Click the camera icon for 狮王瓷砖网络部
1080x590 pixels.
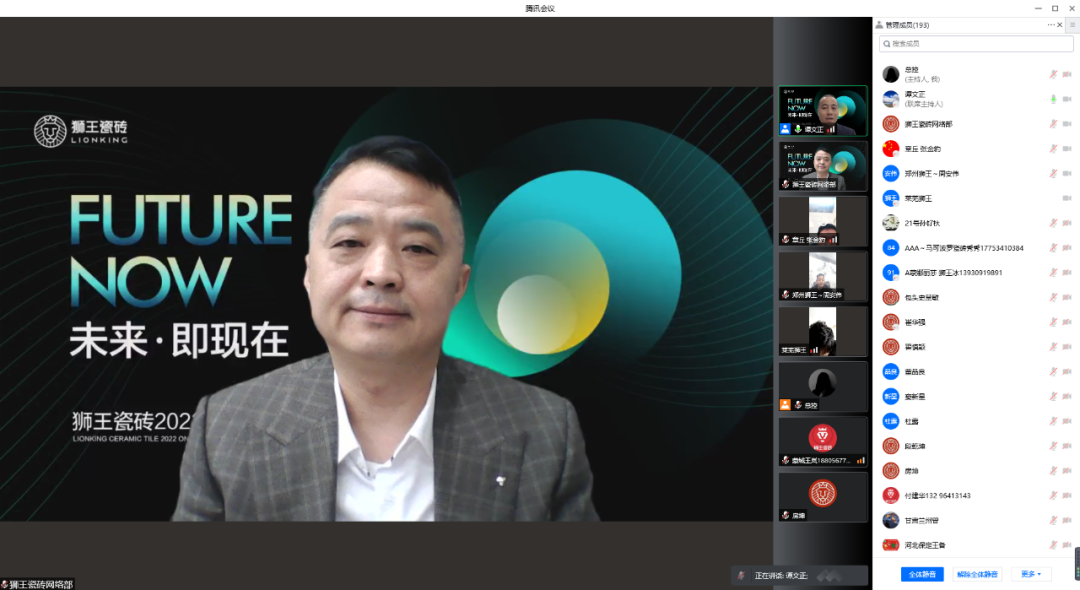click(1066, 124)
